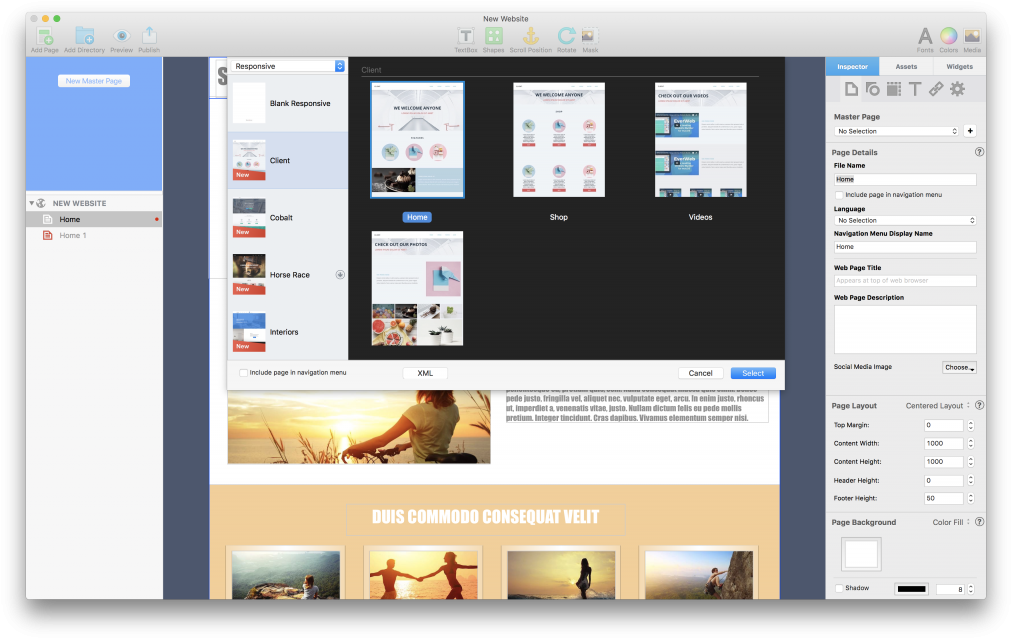1011x638 pixels.
Task: Switch to the Assets tab
Action: [906, 66]
